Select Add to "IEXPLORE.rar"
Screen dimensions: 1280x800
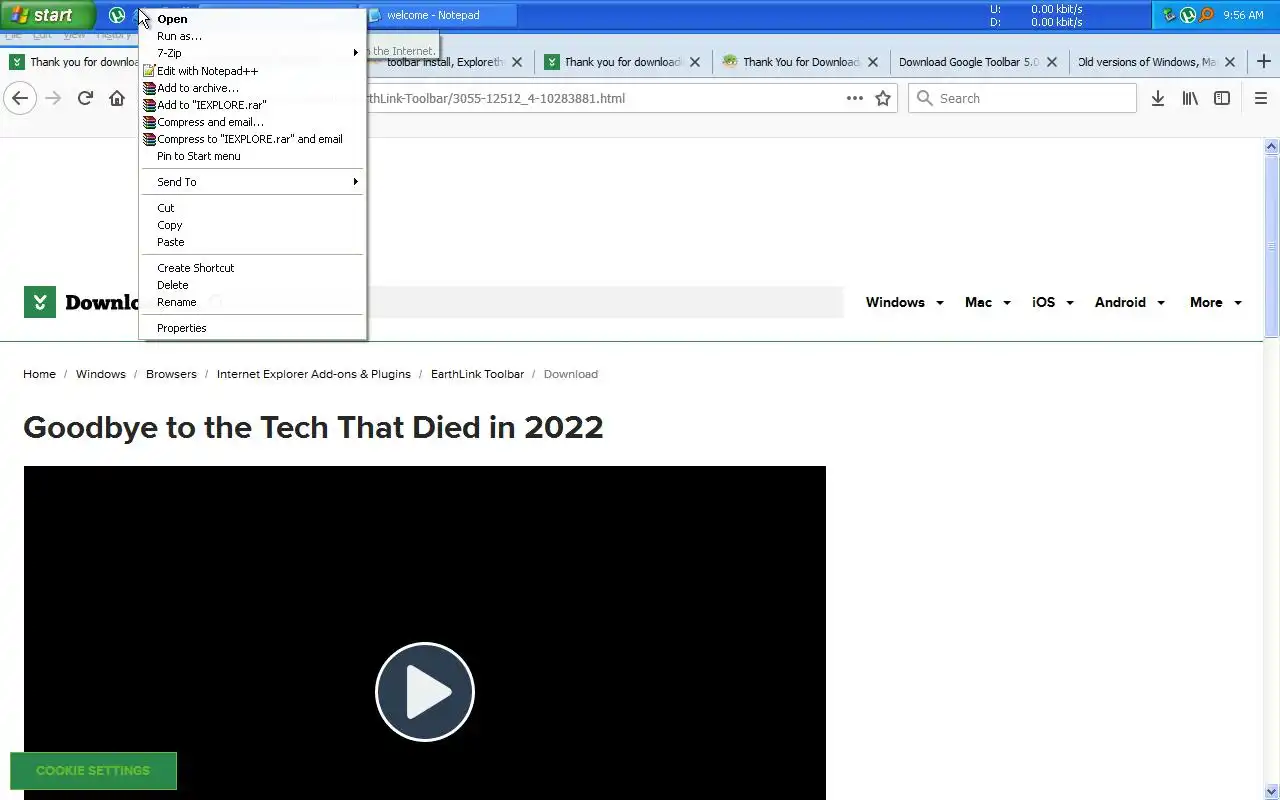(x=252, y=105)
